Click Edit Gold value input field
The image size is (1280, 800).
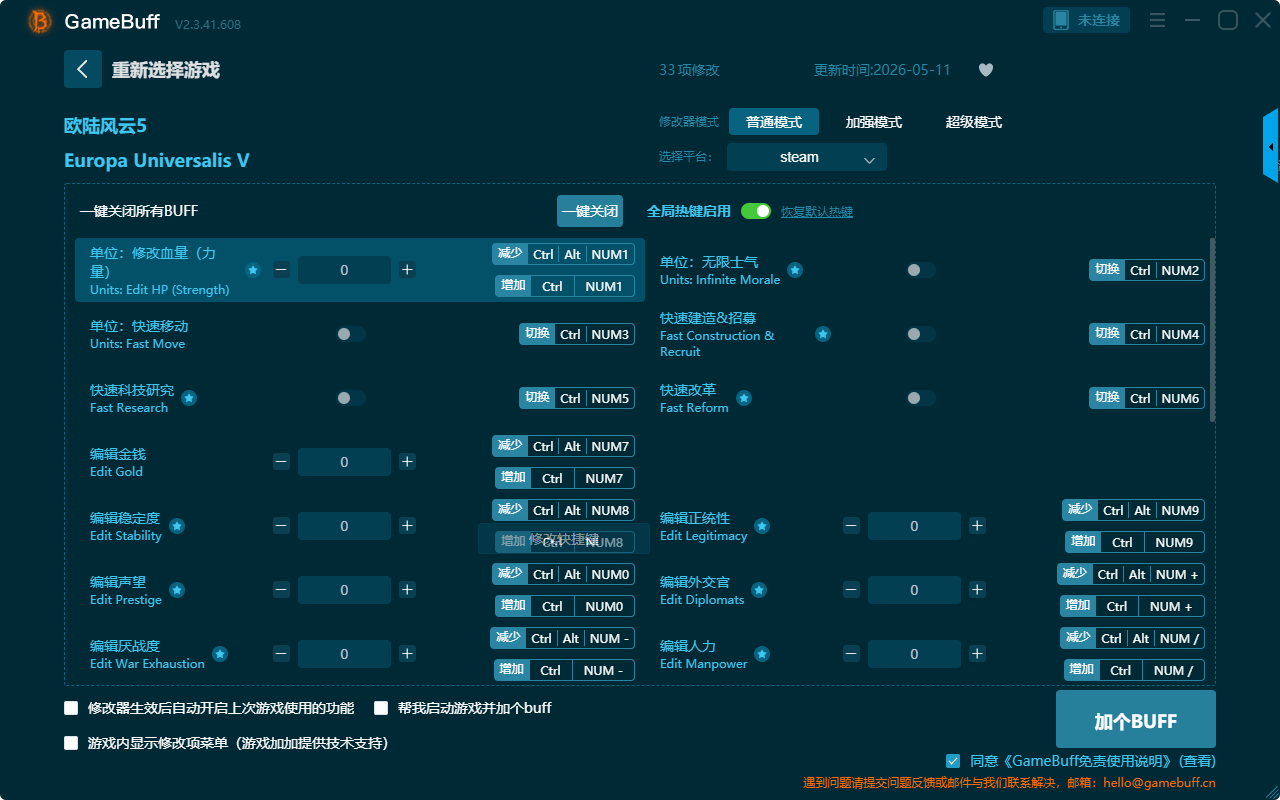pos(344,462)
